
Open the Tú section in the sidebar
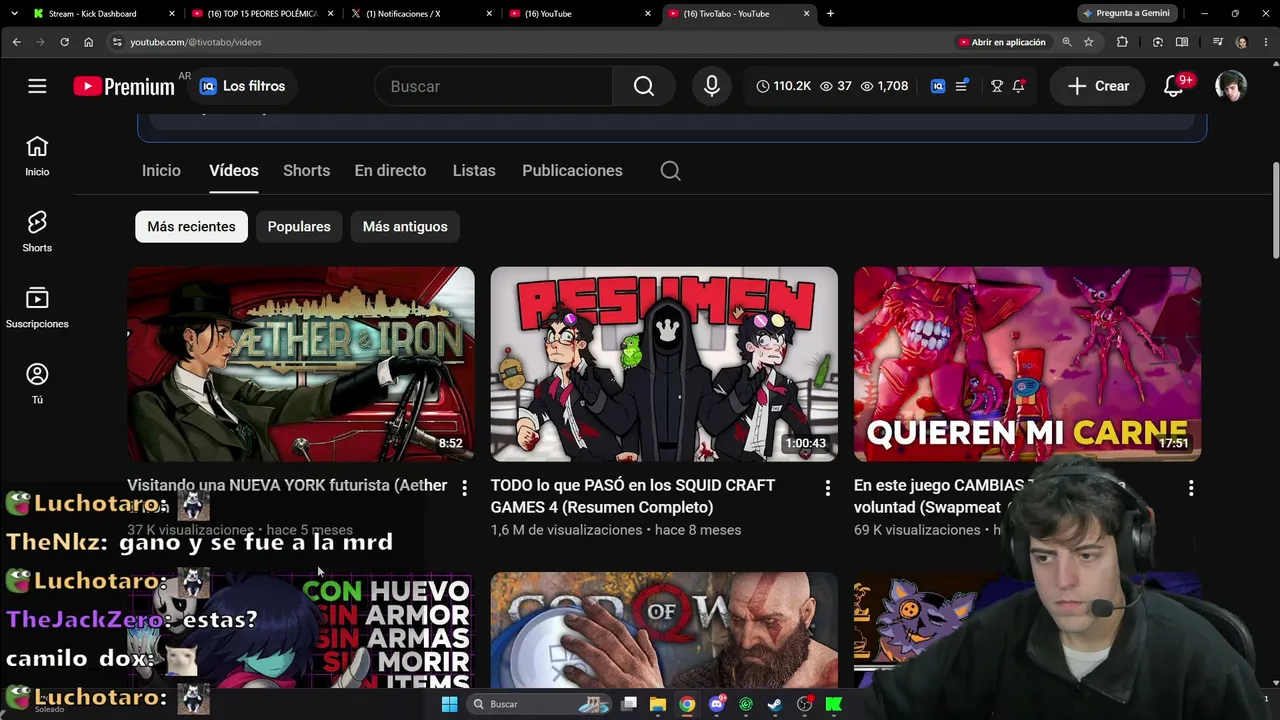pyautogui.click(x=37, y=384)
